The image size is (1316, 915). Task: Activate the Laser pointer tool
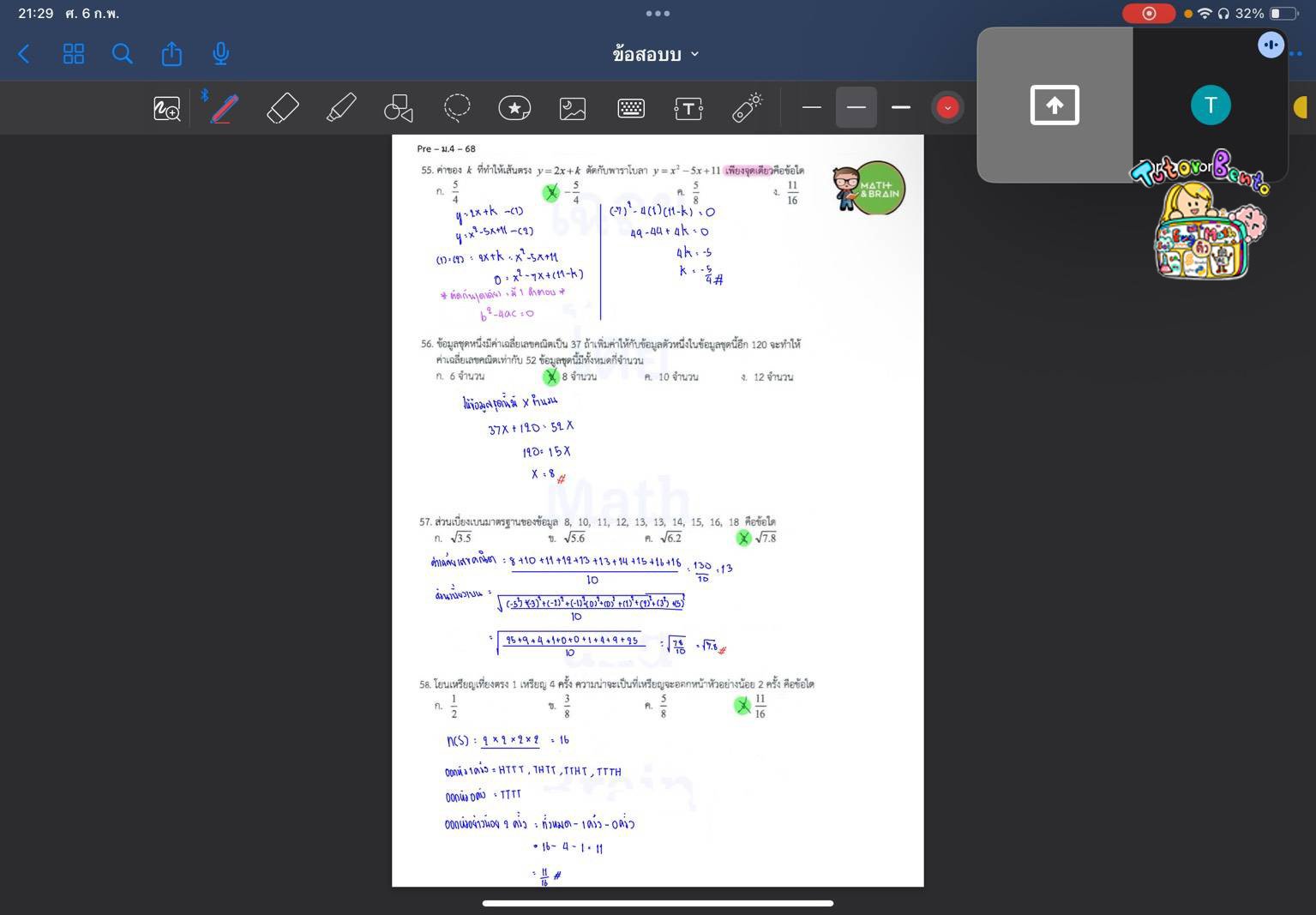[746, 107]
